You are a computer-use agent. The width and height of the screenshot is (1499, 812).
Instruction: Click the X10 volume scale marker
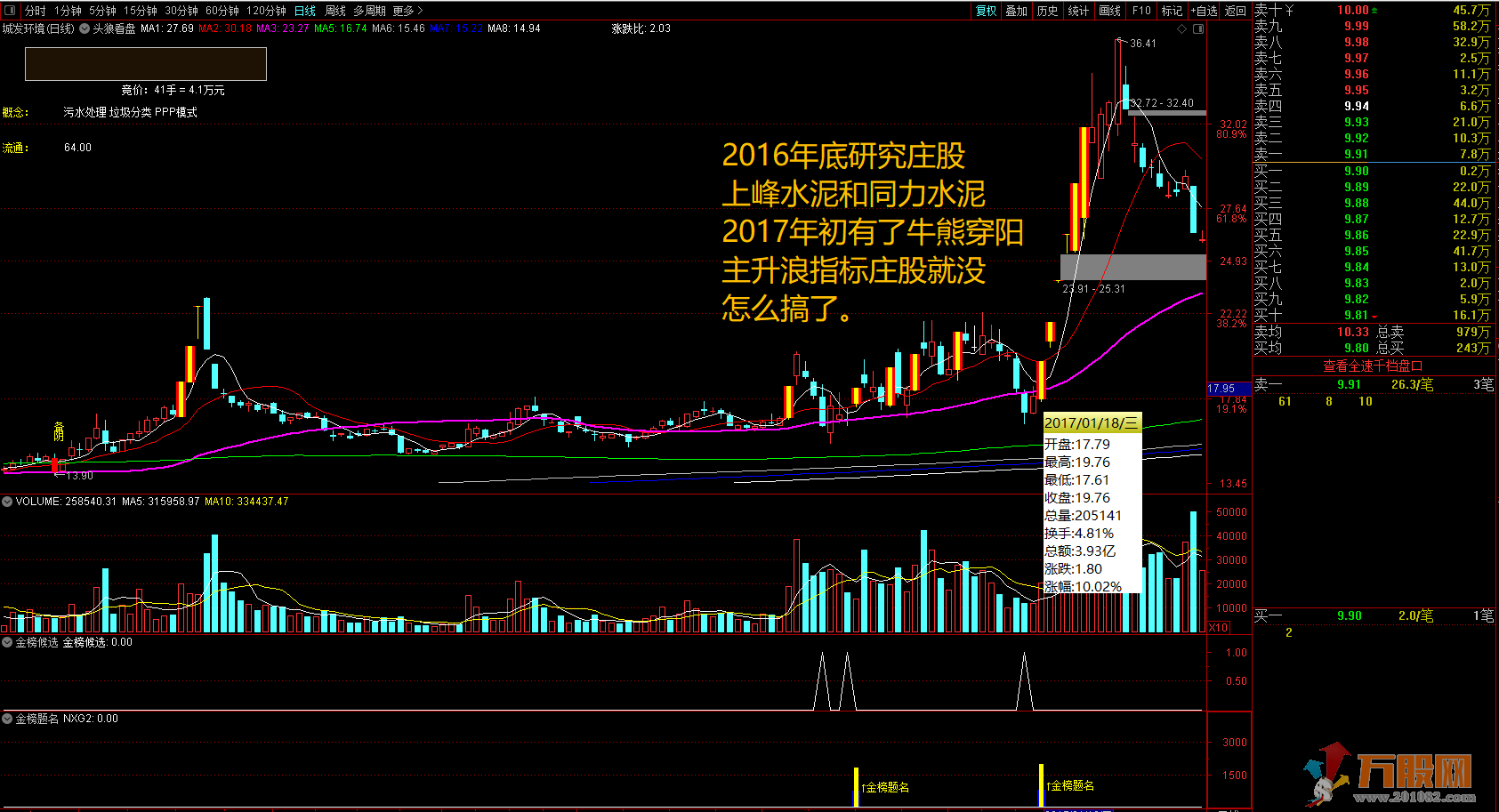[x=1218, y=628]
